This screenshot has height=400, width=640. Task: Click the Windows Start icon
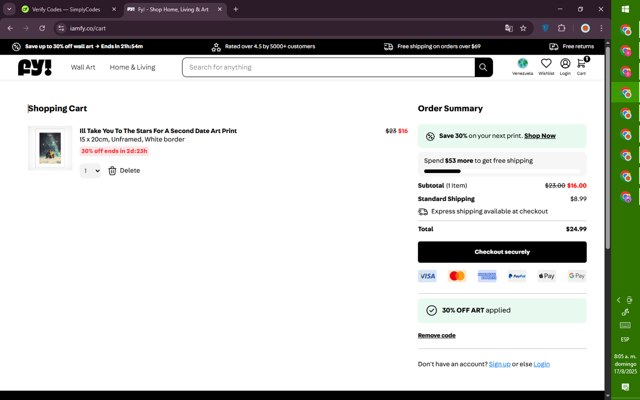[625, 9]
